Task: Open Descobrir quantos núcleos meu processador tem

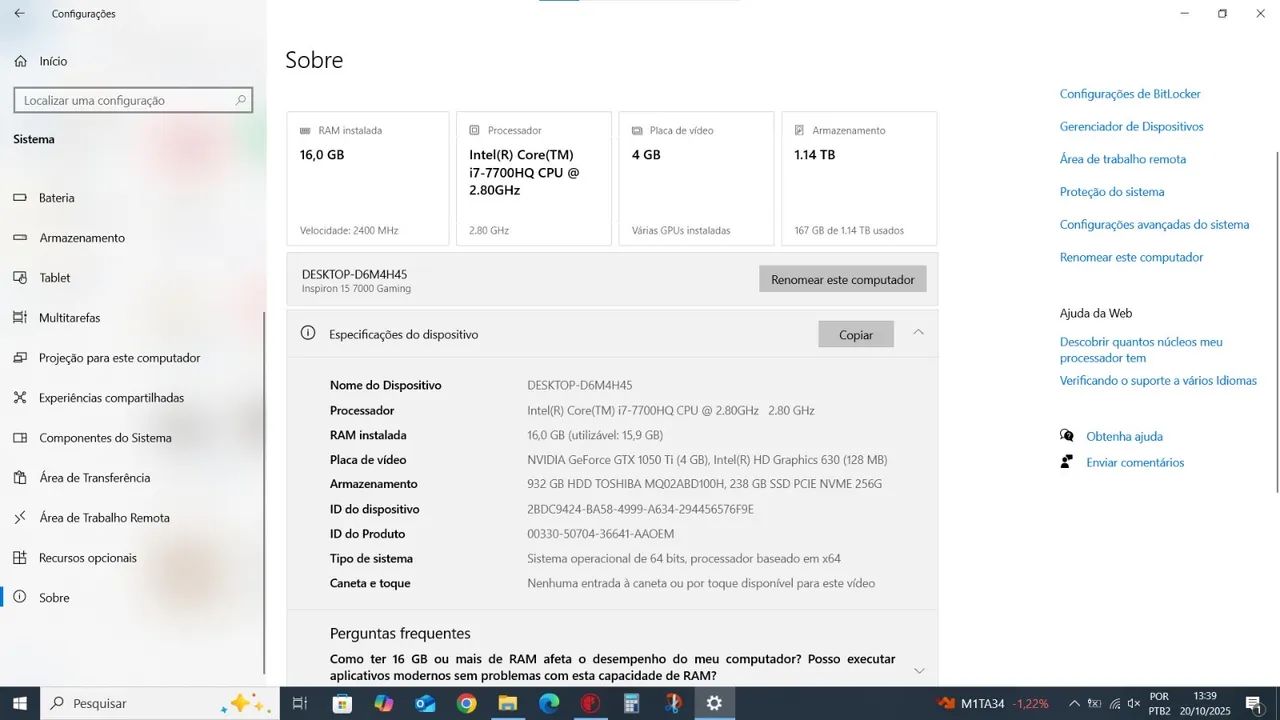Action: 1141,350
